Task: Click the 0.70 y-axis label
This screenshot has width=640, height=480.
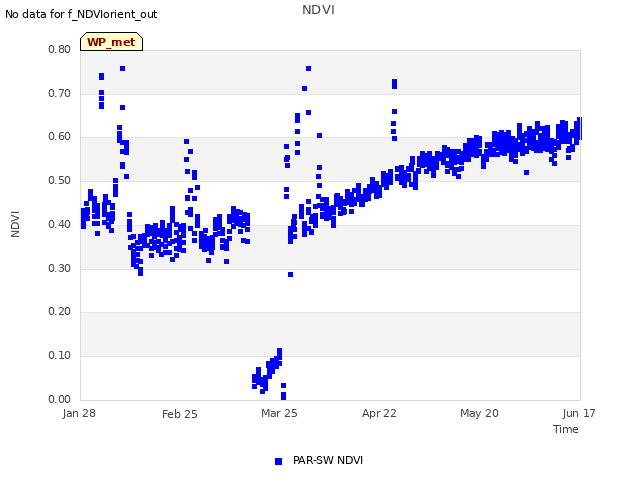Action: pos(59,93)
